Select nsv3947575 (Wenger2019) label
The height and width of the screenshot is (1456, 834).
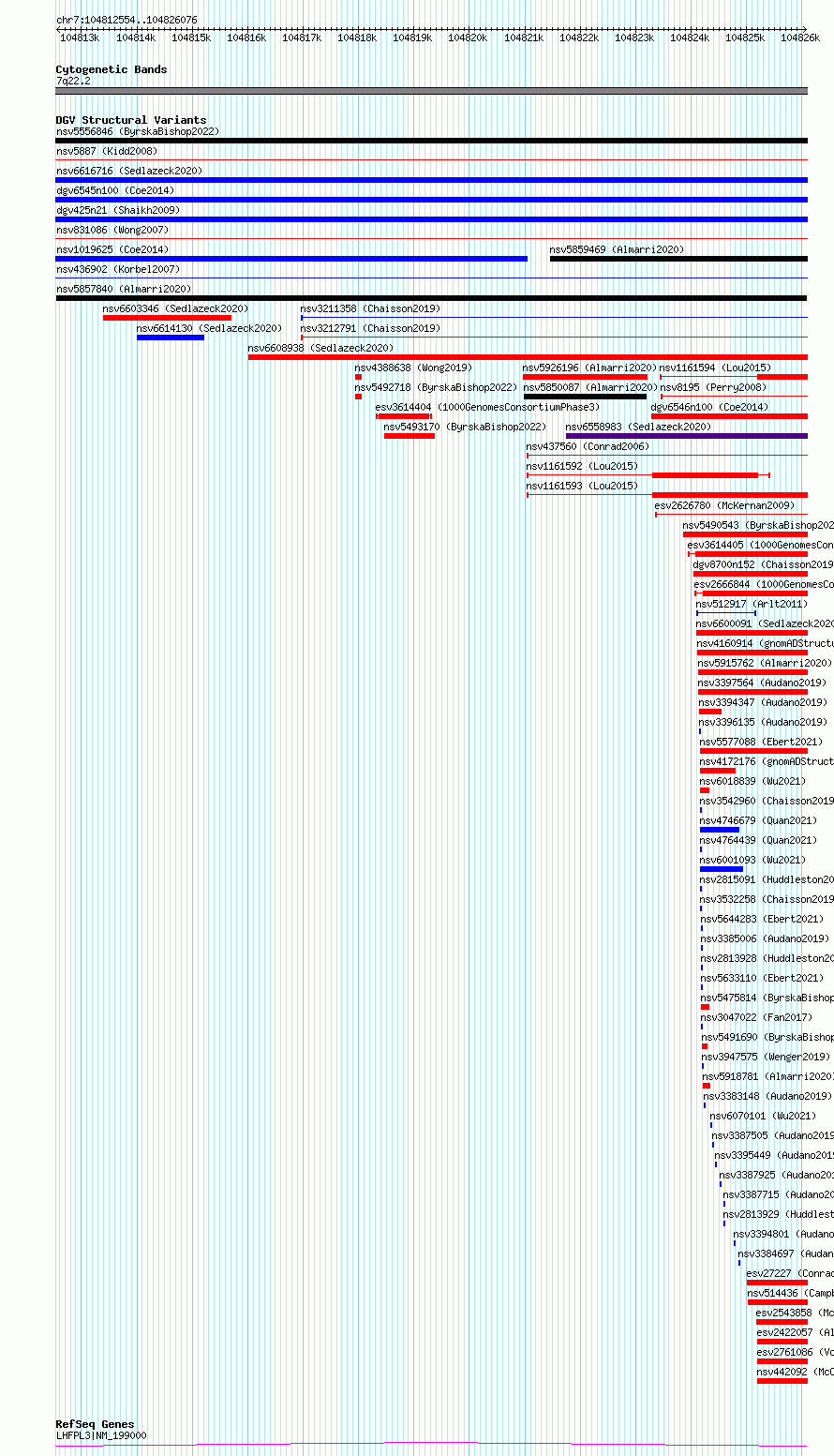(765, 1057)
